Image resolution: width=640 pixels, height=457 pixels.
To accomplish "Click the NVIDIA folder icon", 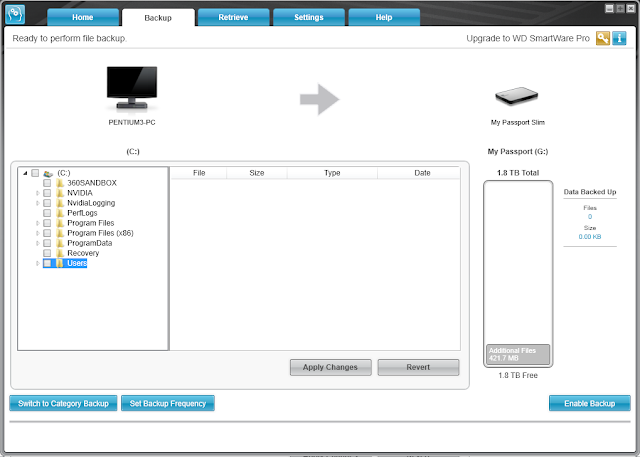I will [60, 193].
